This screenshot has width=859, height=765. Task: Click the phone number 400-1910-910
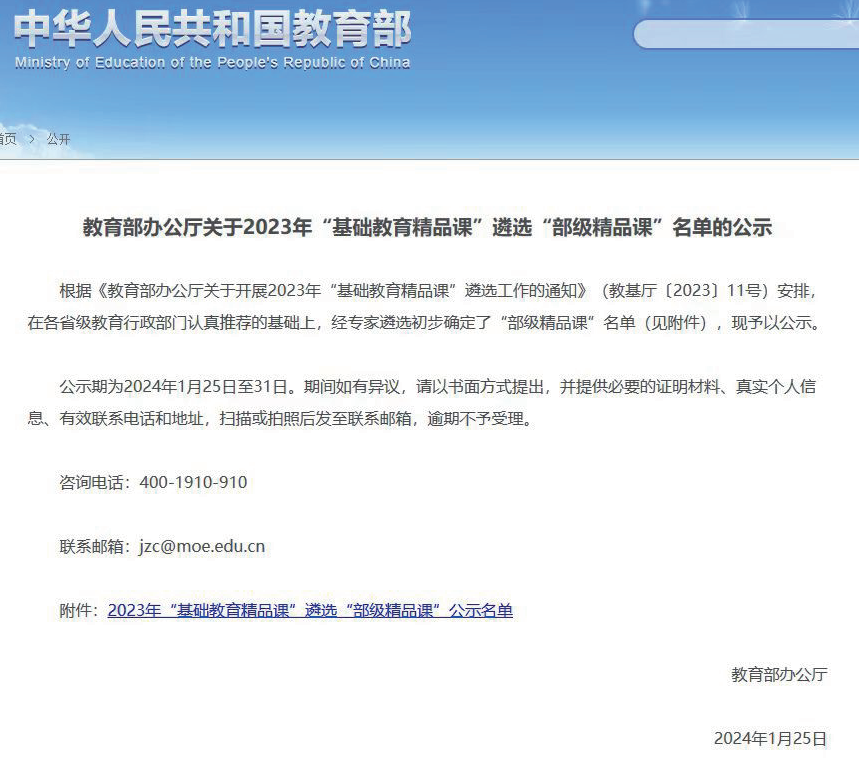tap(193, 482)
